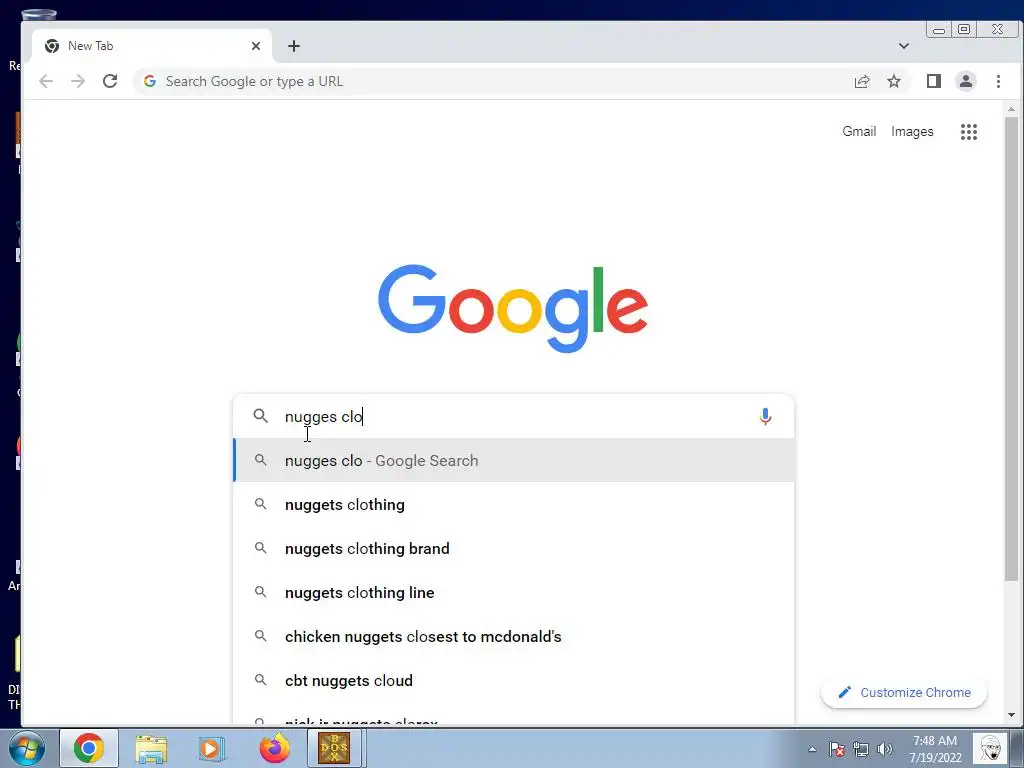Click the browser forward arrow

click(x=78, y=81)
